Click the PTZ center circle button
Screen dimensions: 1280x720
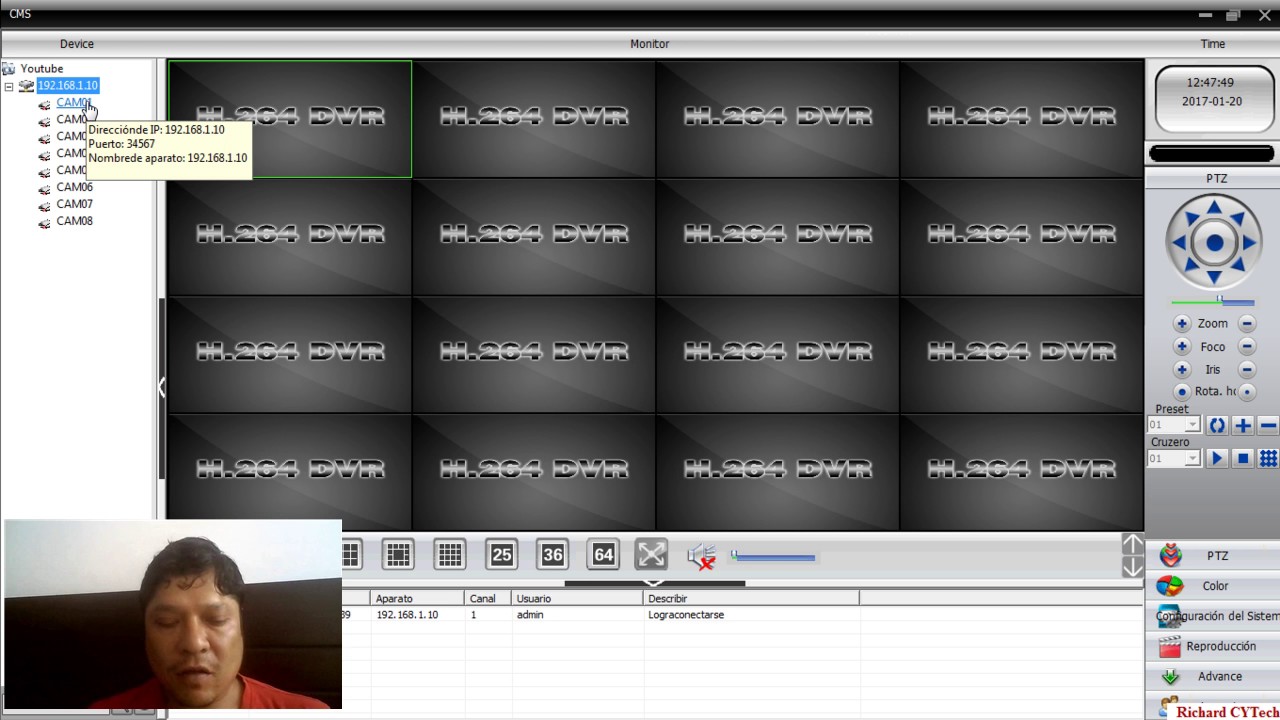coord(1214,242)
